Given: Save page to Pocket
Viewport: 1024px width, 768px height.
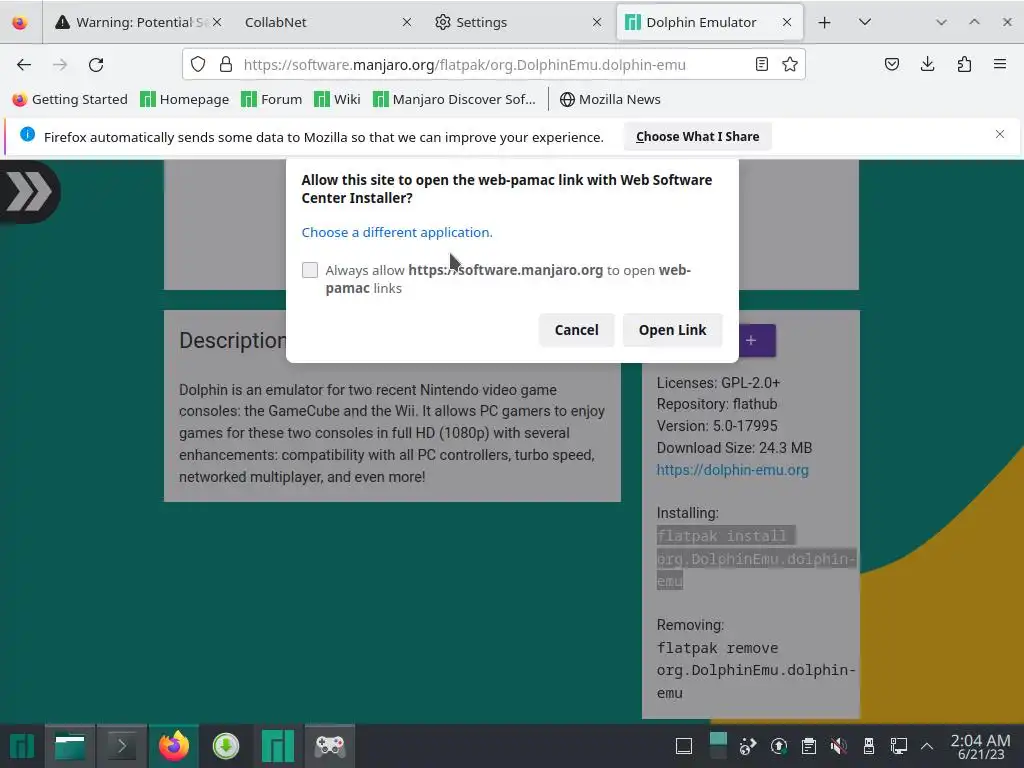Looking at the screenshot, I should [x=891, y=64].
